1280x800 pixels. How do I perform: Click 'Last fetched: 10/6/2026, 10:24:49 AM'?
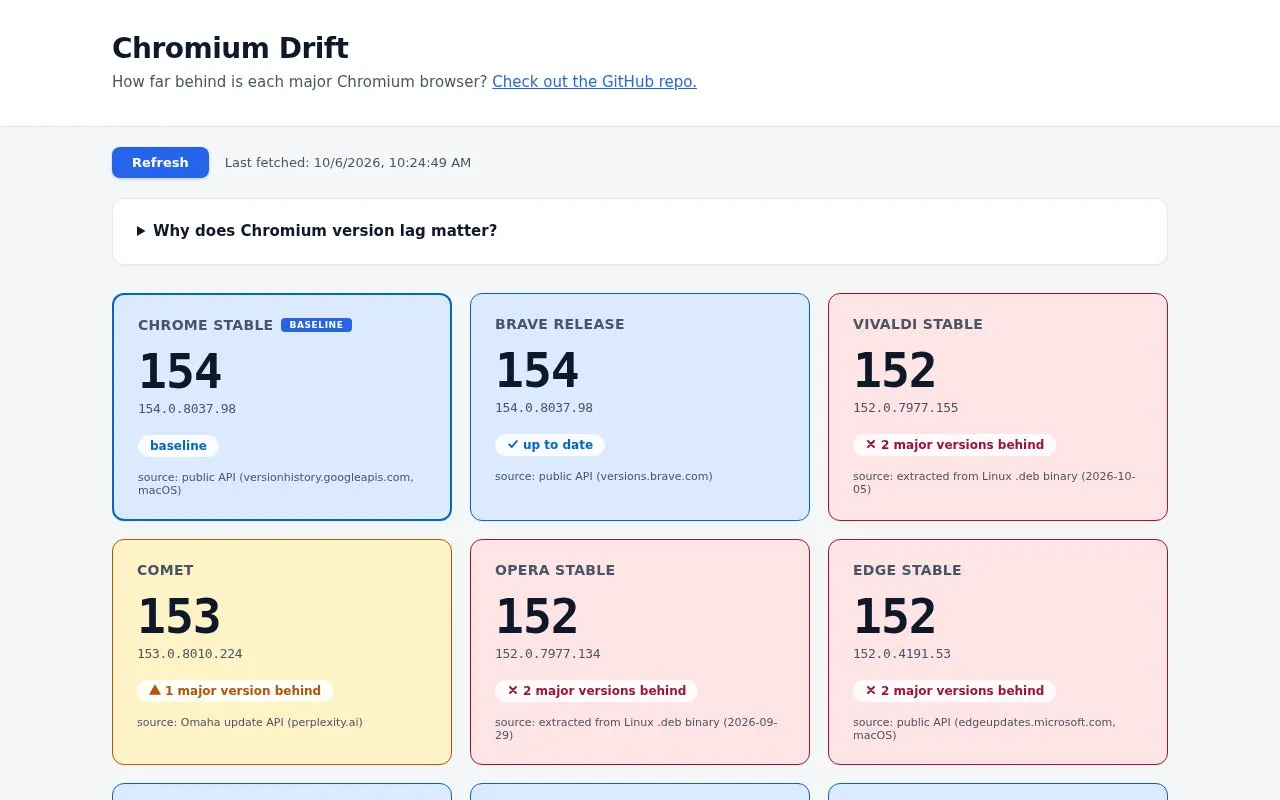point(348,163)
